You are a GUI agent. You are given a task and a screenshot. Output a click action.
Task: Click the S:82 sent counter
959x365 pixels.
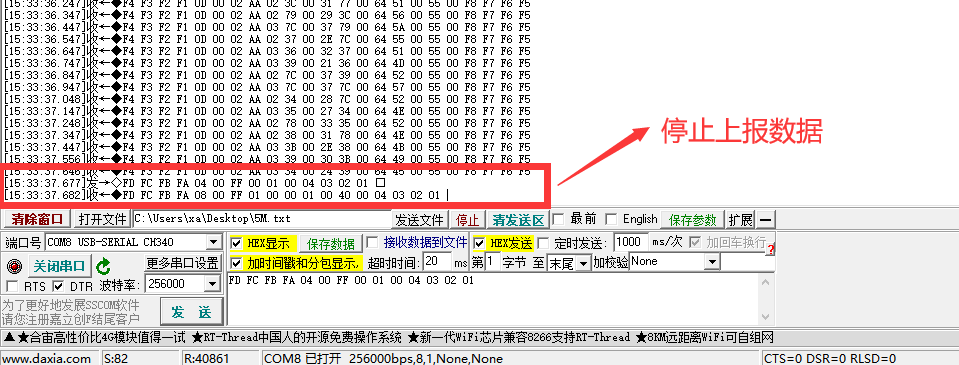coord(116,359)
